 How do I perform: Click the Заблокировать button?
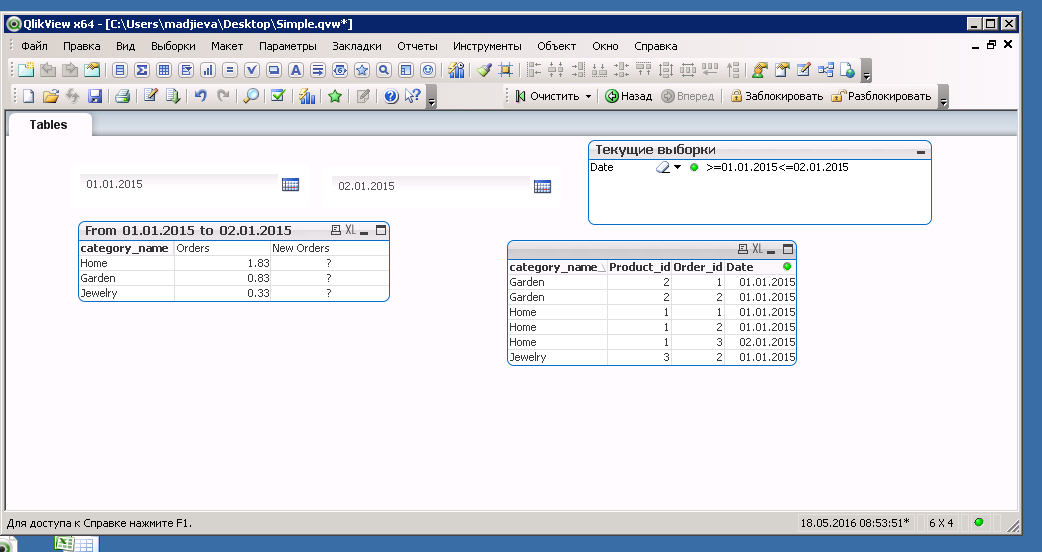776,97
